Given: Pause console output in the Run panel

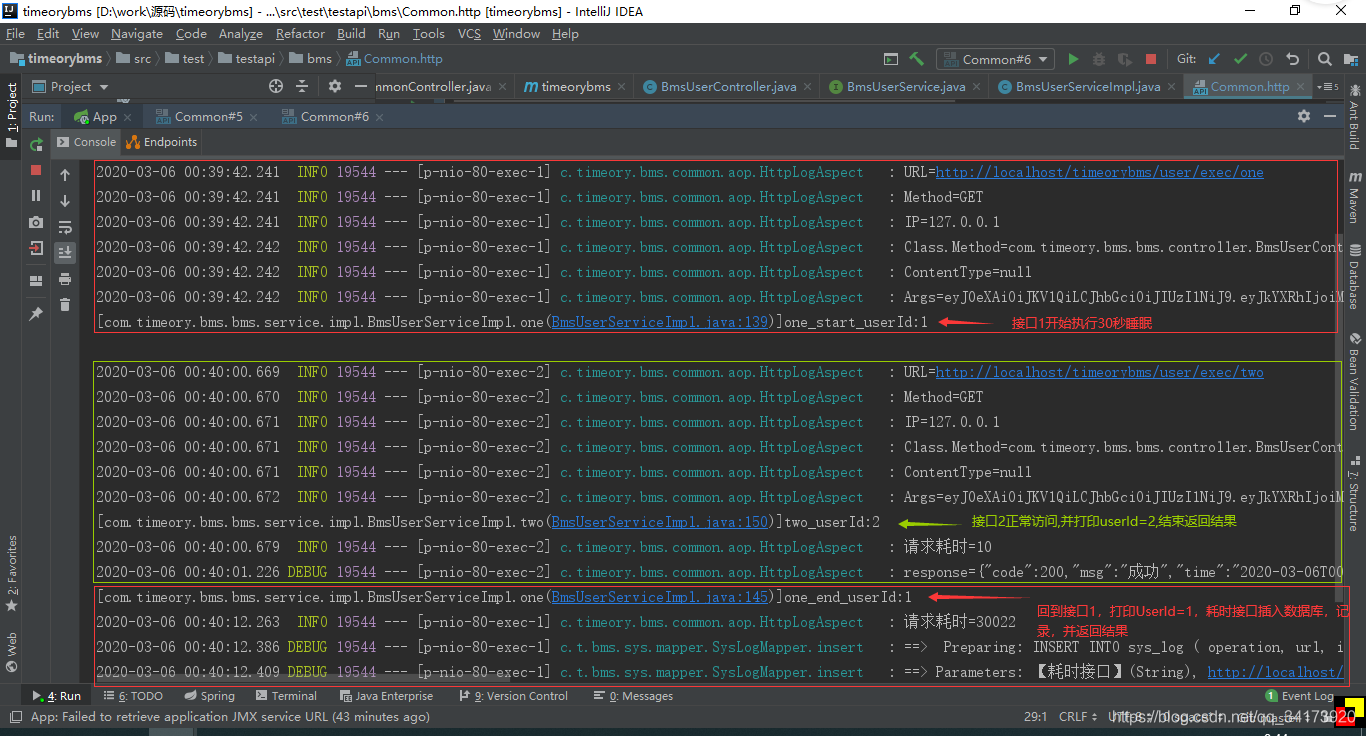Looking at the screenshot, I should [36, 196].
